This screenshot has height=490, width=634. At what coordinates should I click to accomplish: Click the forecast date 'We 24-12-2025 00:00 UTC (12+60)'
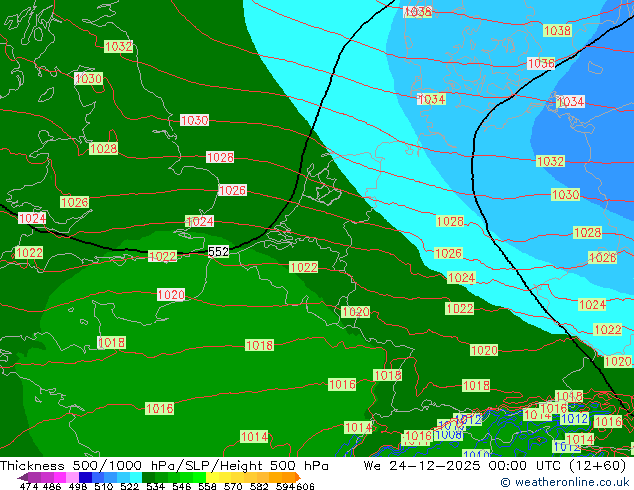click(x=495, y=466)
